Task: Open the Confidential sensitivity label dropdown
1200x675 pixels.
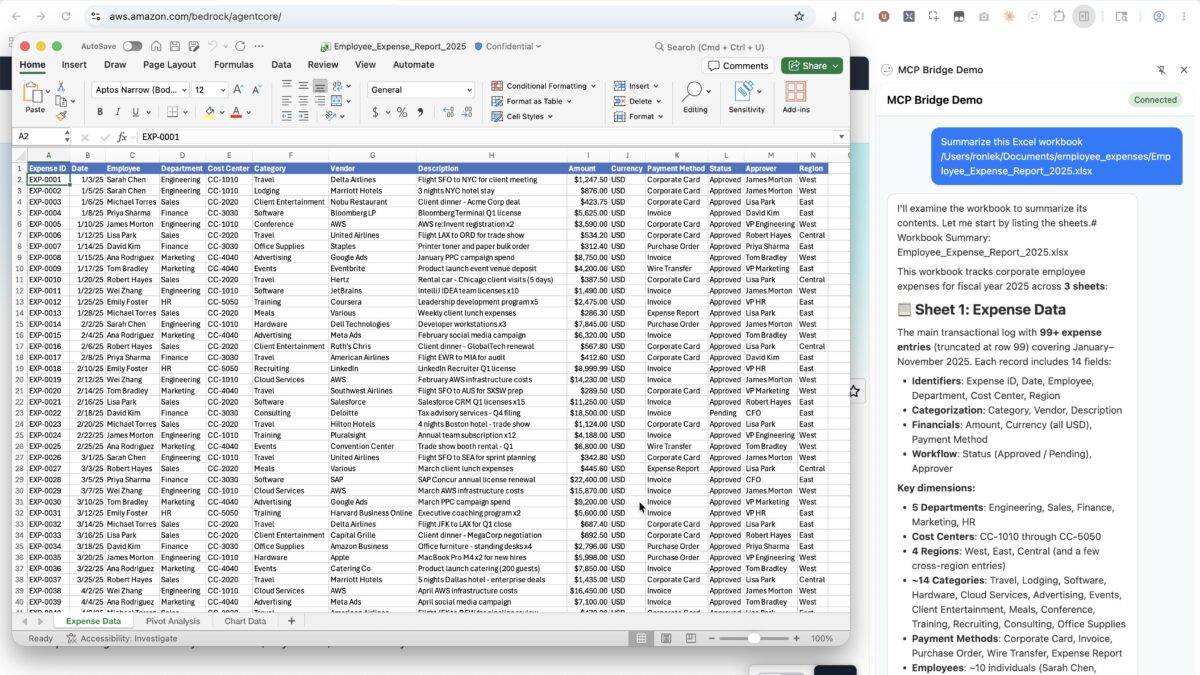Action: click(508, 46)
